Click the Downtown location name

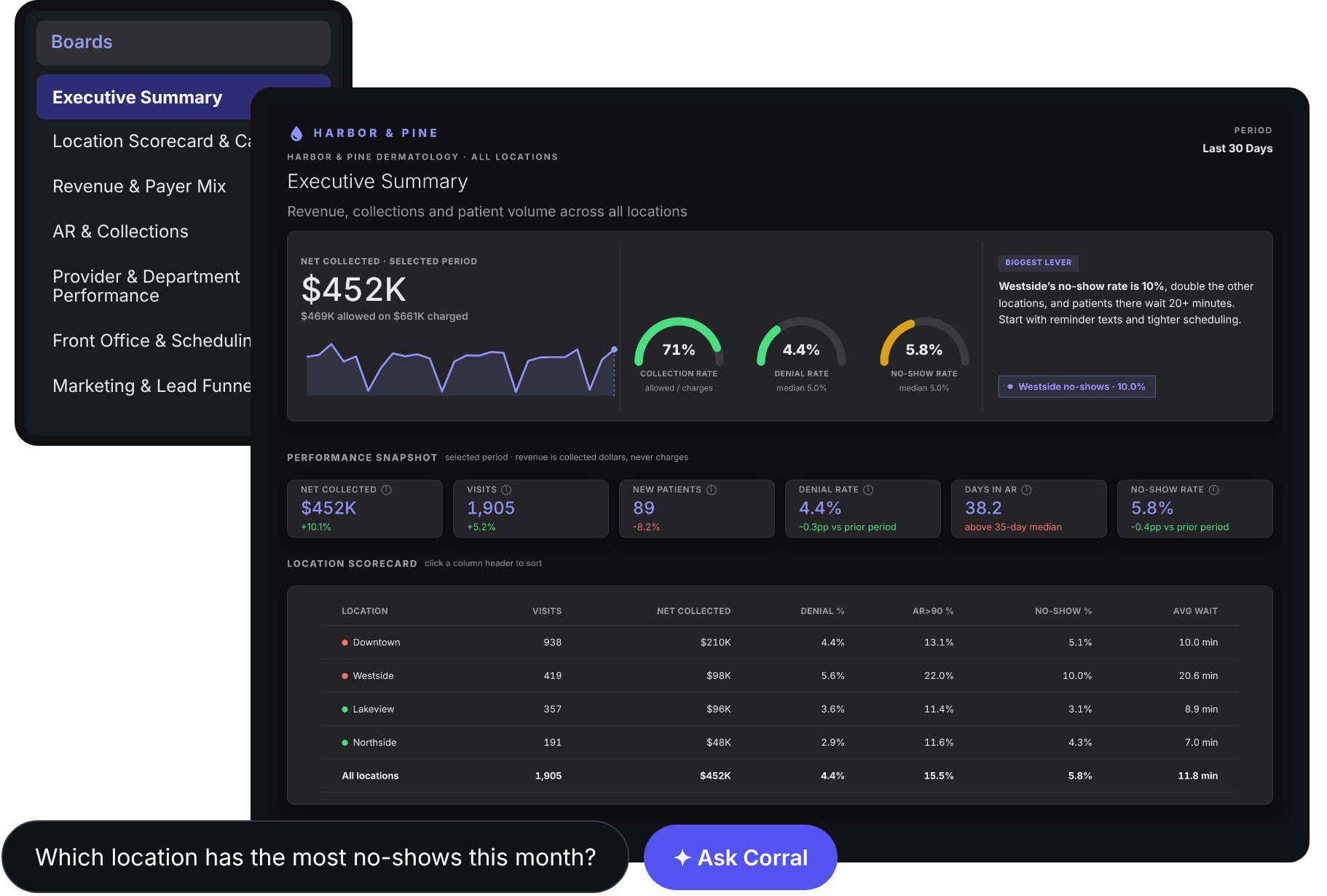coord(377,642)
